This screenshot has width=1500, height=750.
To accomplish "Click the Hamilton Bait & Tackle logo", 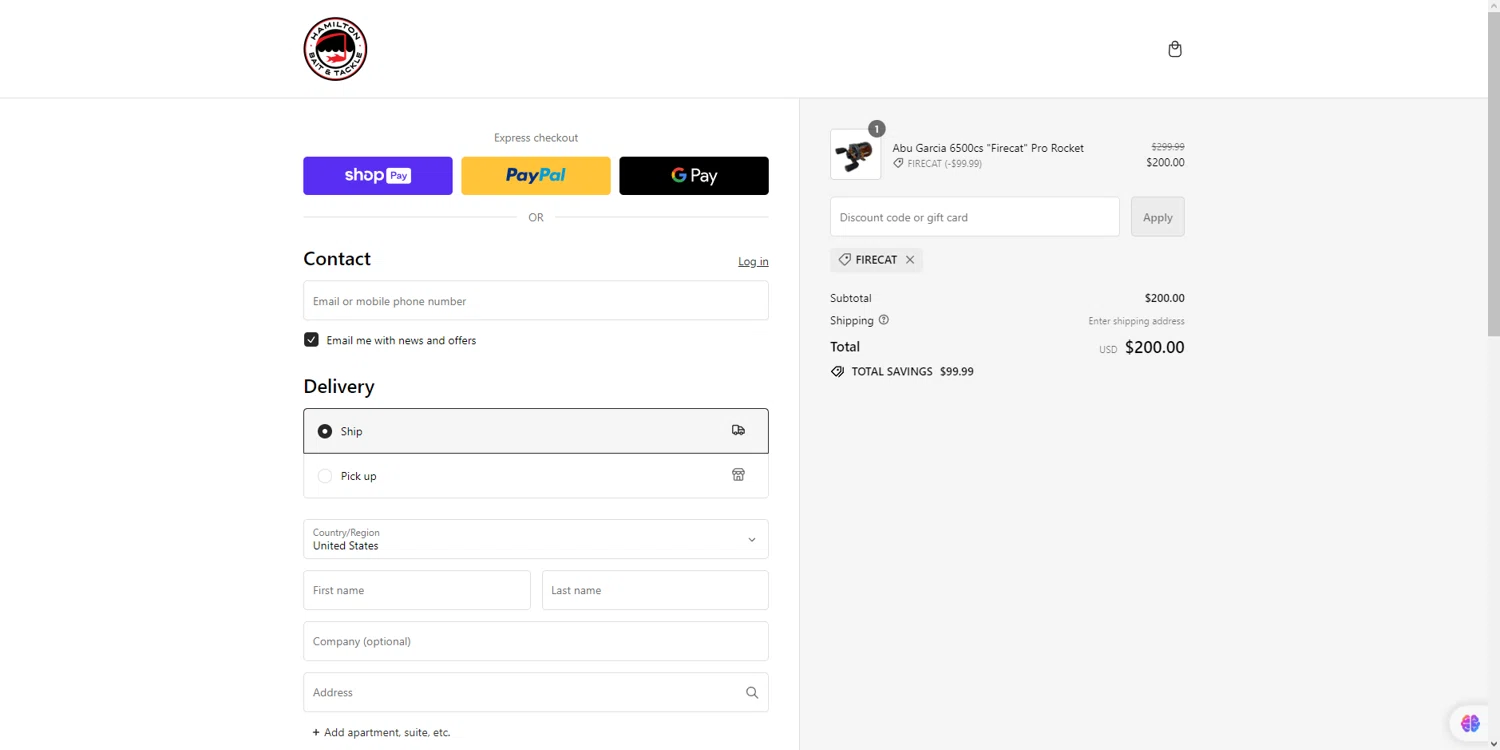I will 335,49.
